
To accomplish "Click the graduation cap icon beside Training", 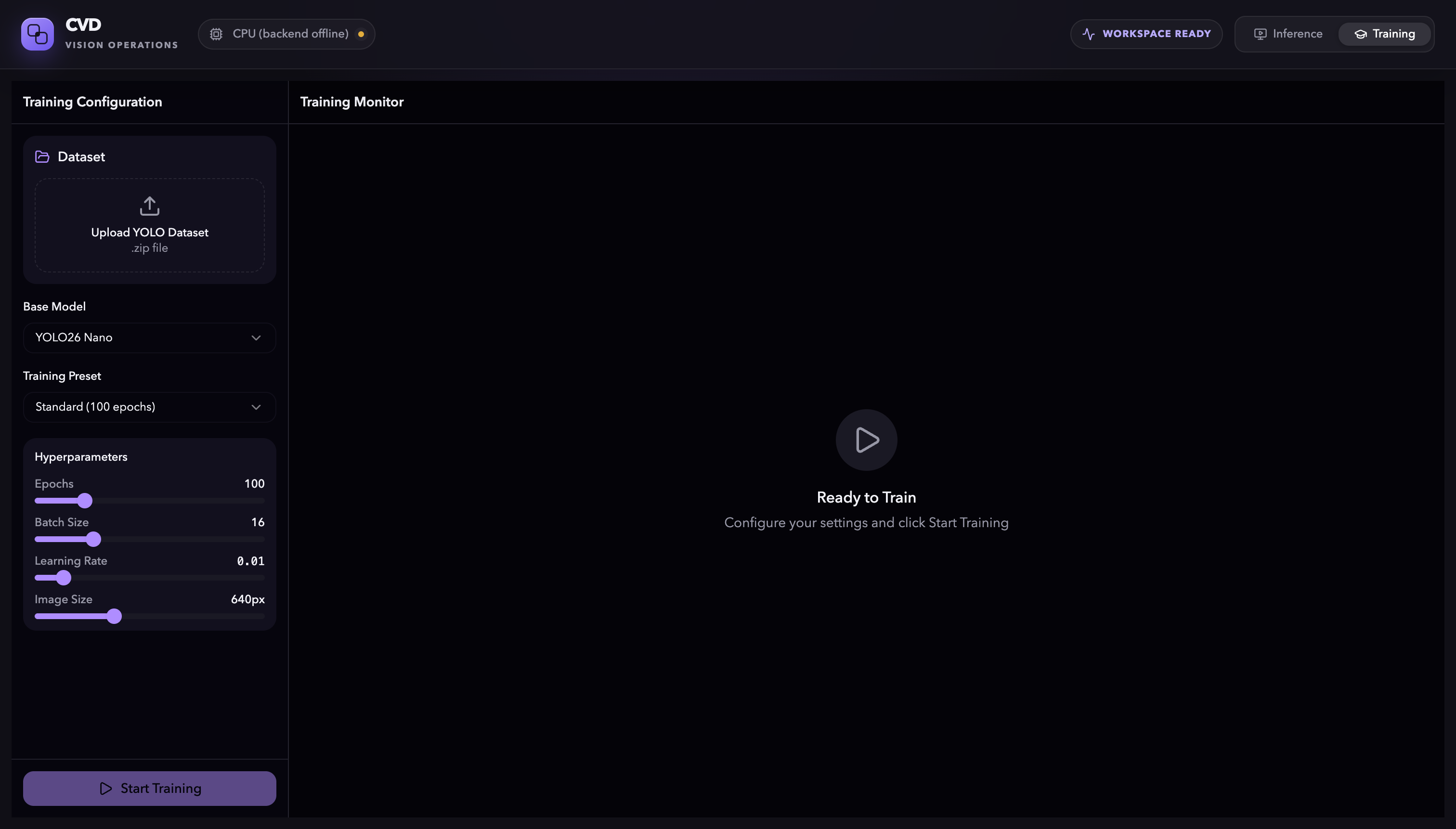I will point(1360,34).
